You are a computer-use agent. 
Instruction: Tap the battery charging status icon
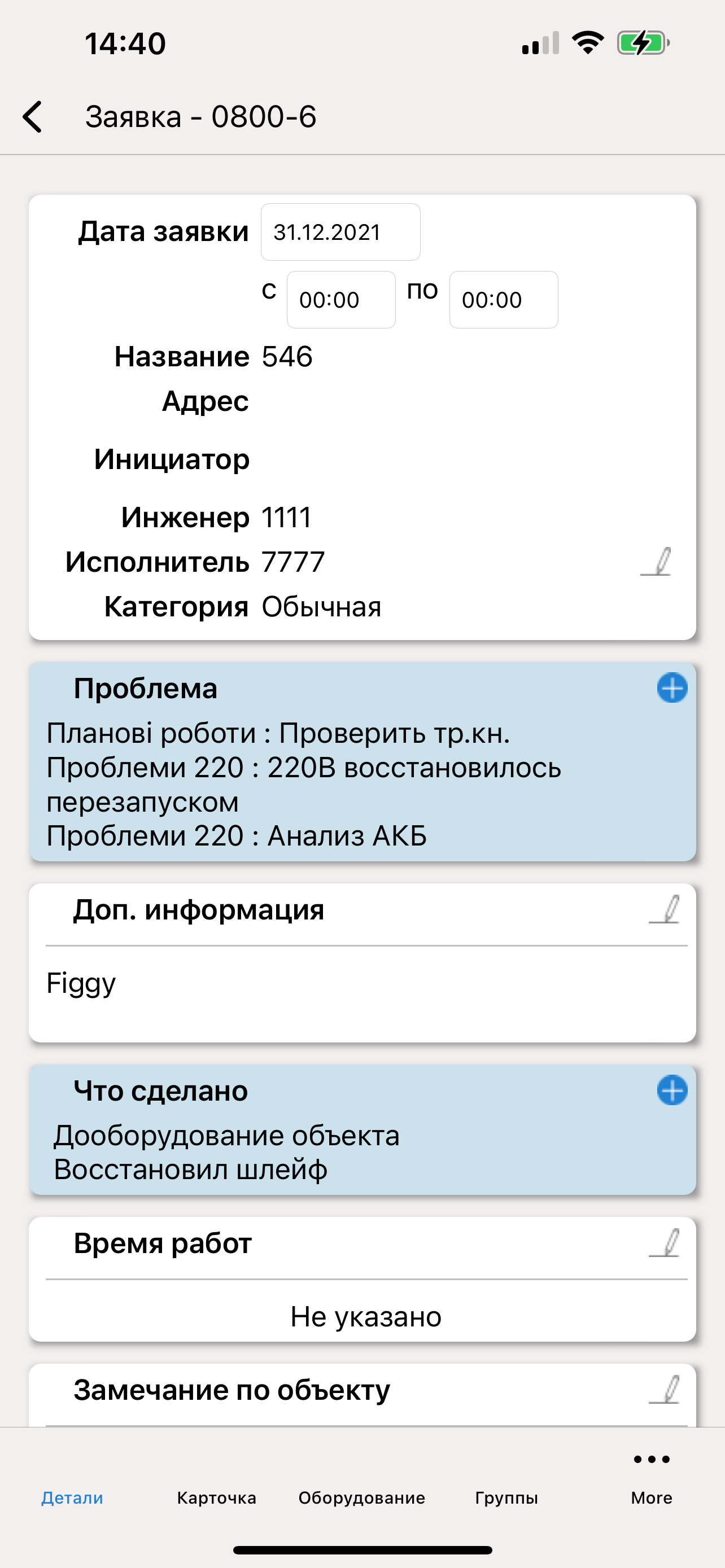click(x=644, y=43)
